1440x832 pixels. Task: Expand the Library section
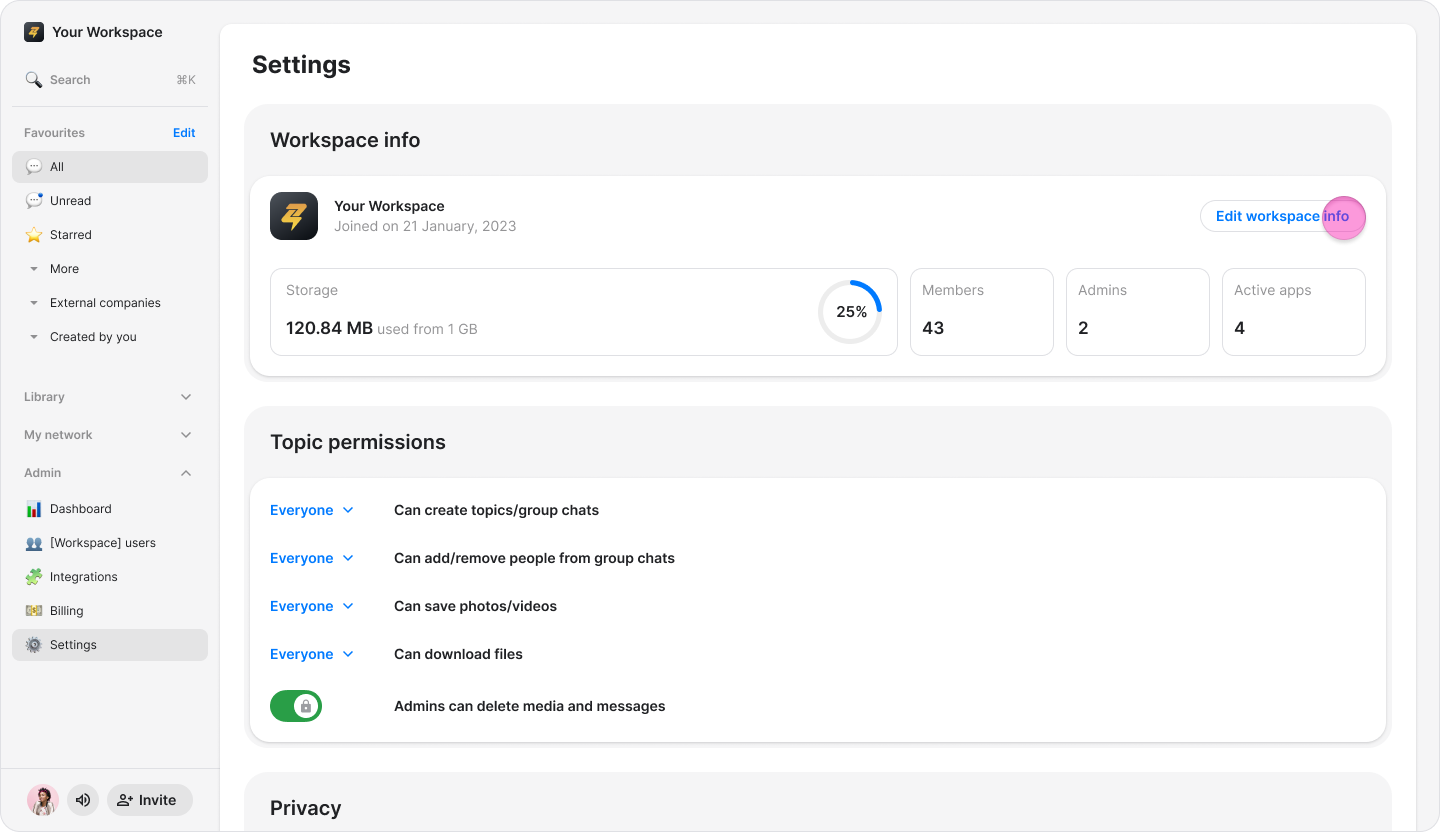pos(186,397)
